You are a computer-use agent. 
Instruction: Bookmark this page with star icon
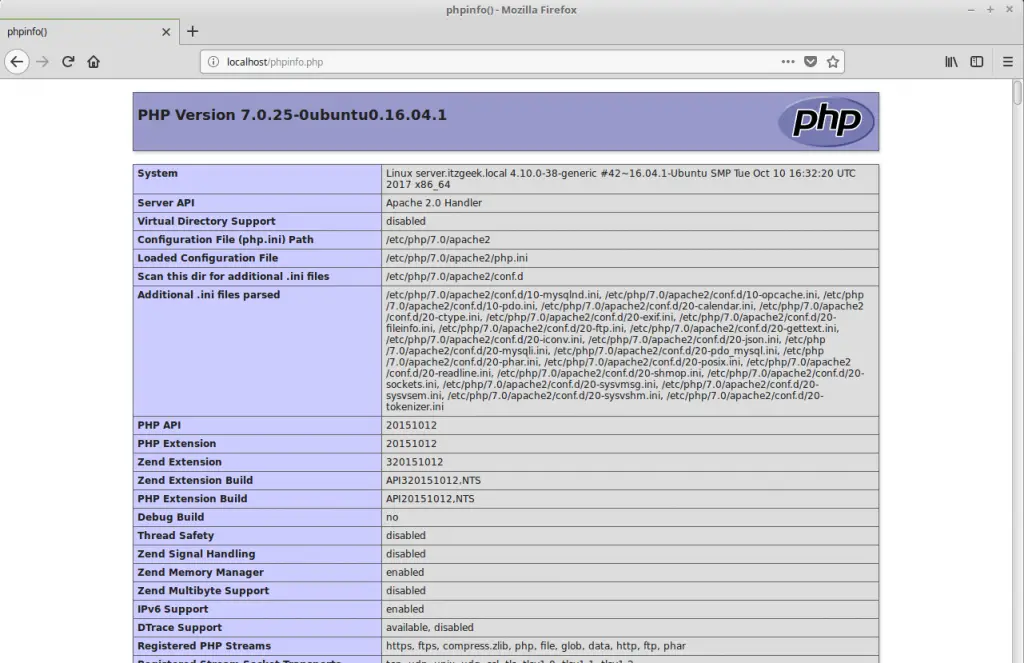coord(833,62)
